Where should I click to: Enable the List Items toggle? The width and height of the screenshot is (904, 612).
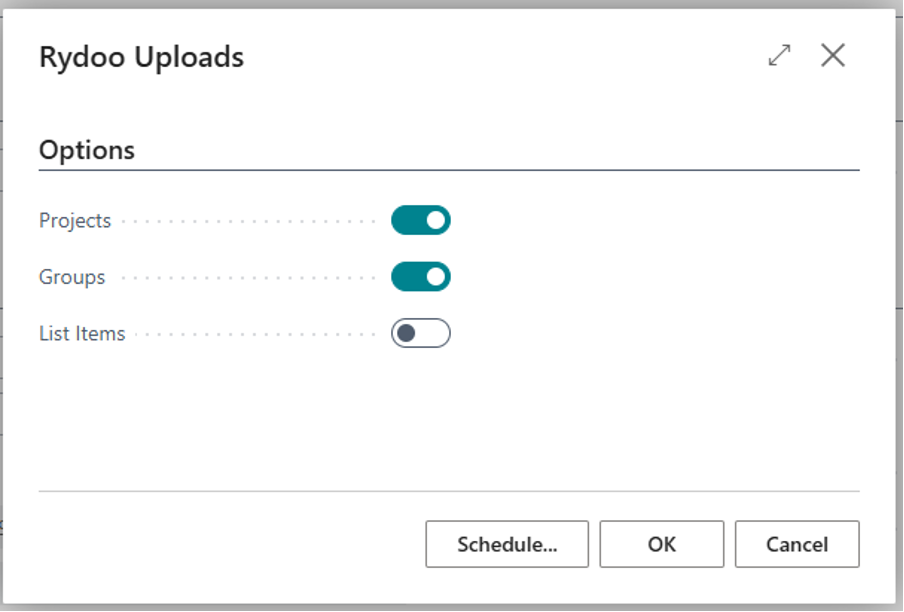pos(421,333)
